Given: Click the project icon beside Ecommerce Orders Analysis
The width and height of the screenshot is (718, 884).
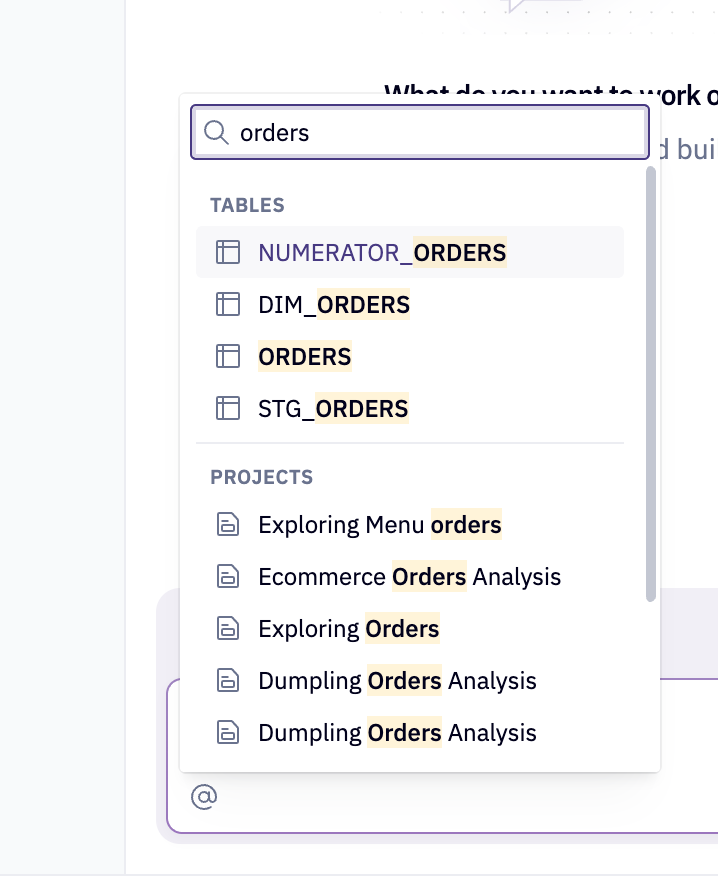Looking at the screenshot, I should (x=228, y=576).
